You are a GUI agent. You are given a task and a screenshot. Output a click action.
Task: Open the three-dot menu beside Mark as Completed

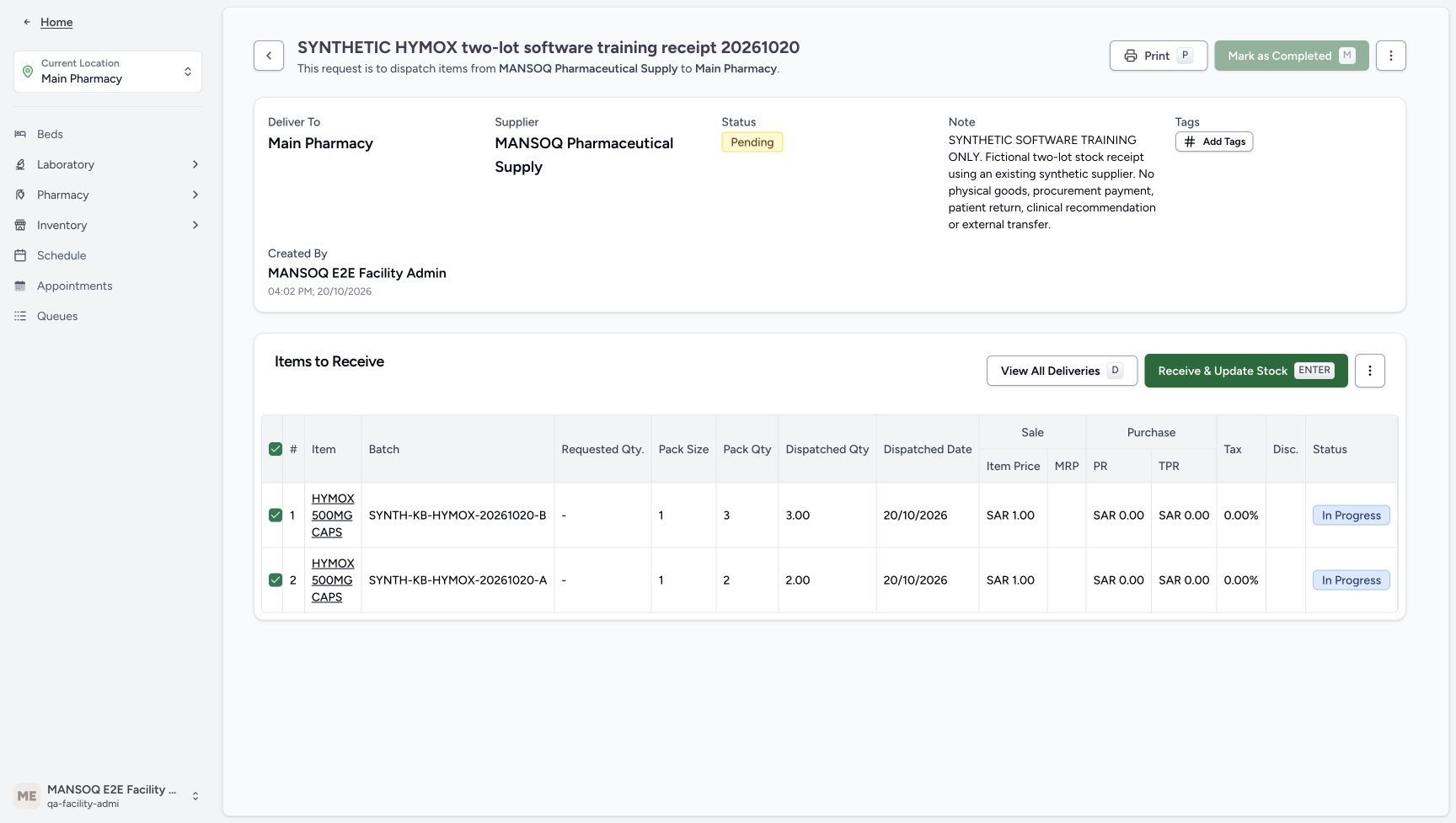1391,56
